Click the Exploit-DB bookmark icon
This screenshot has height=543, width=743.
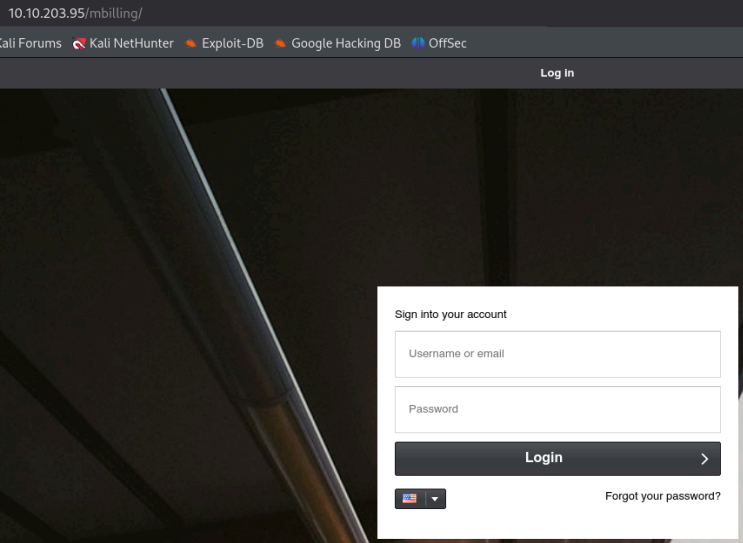click(190, 44)
